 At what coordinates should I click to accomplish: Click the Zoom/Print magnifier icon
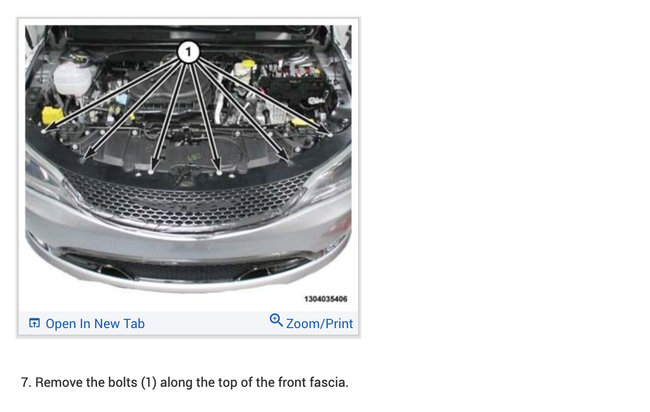[276, 320]
